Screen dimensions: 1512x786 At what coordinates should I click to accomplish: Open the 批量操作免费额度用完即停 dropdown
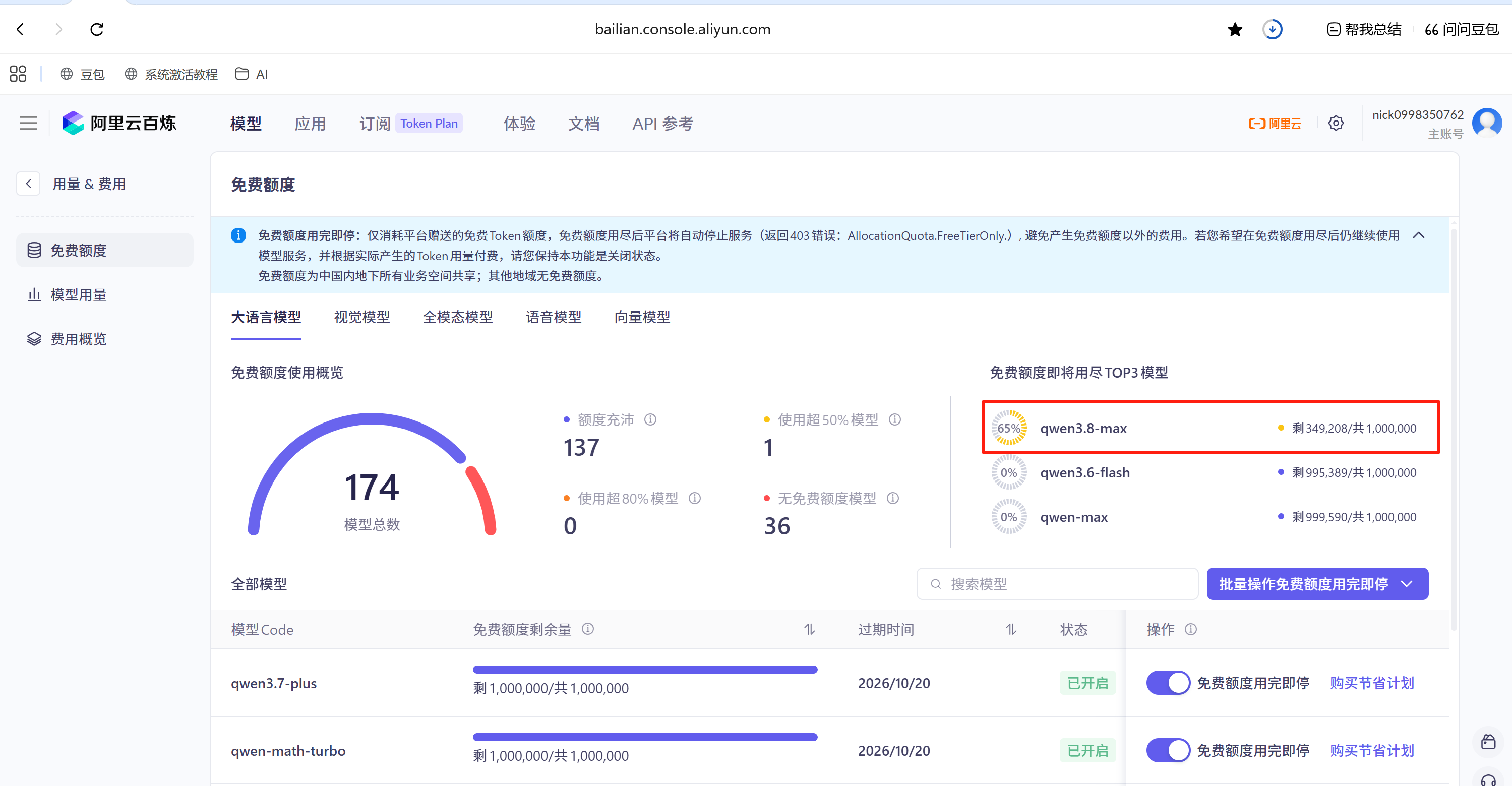[1317, 584]
